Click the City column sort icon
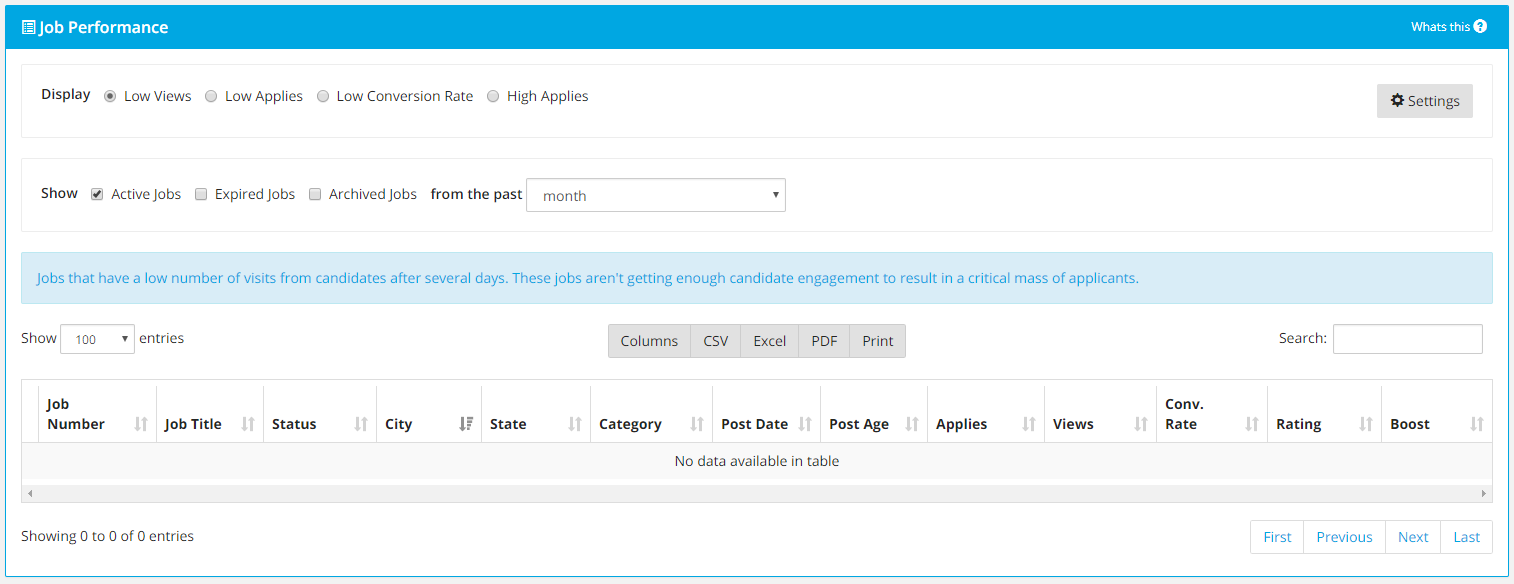The height and width of the screenshot is (584, 1514). (466, 424)
